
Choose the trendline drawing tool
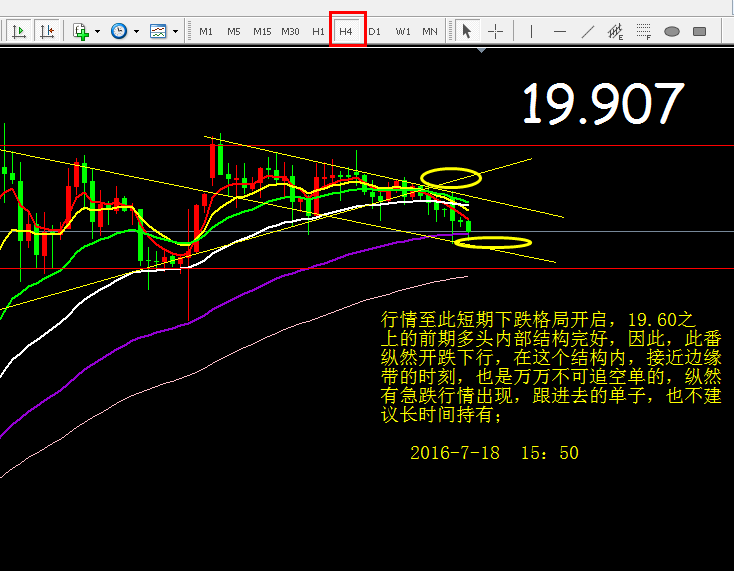[x=588, y=31]
